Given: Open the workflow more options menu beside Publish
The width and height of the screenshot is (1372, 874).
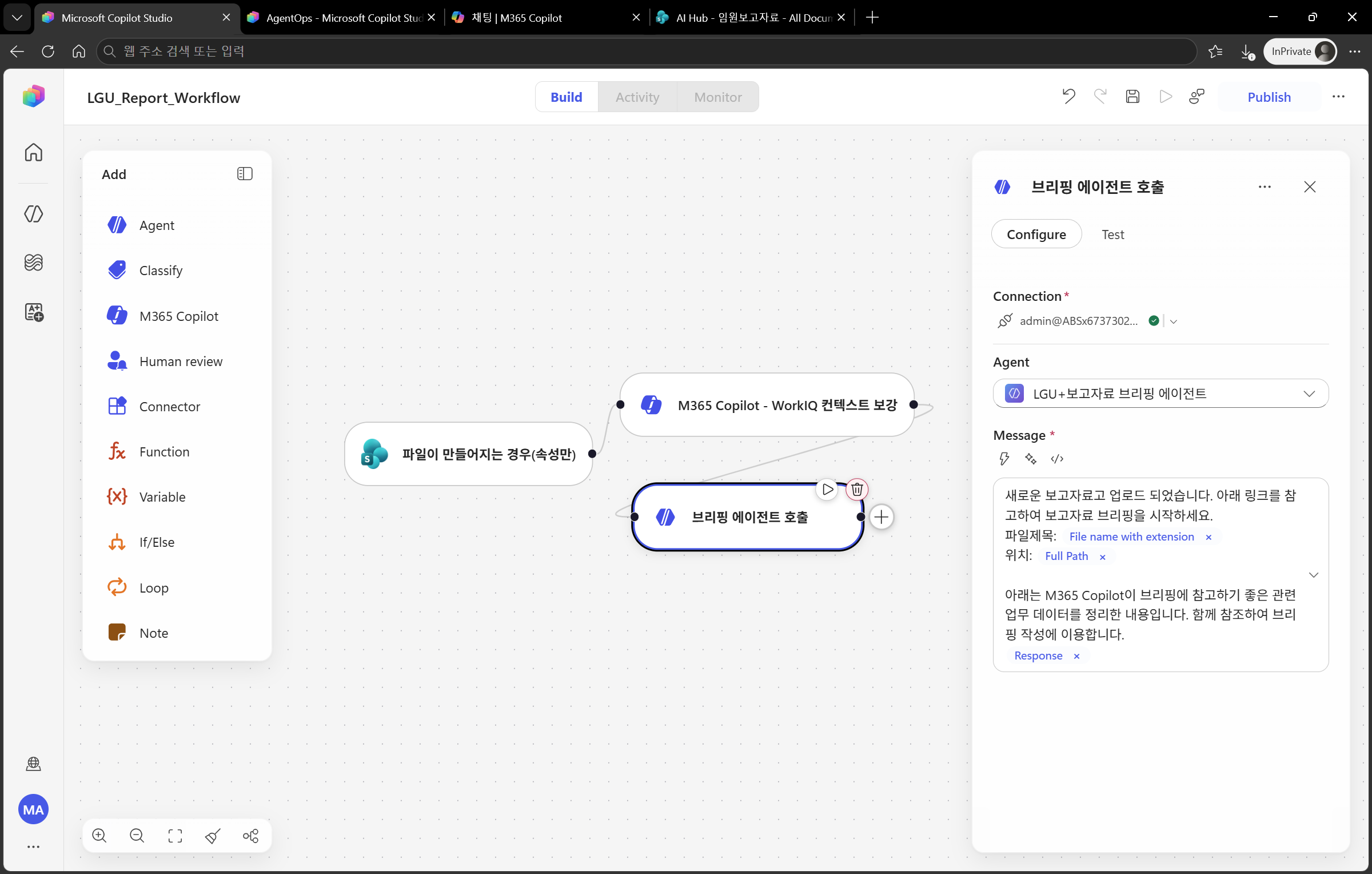Looking at the screenshot, I should click(x=1338, y=97).
